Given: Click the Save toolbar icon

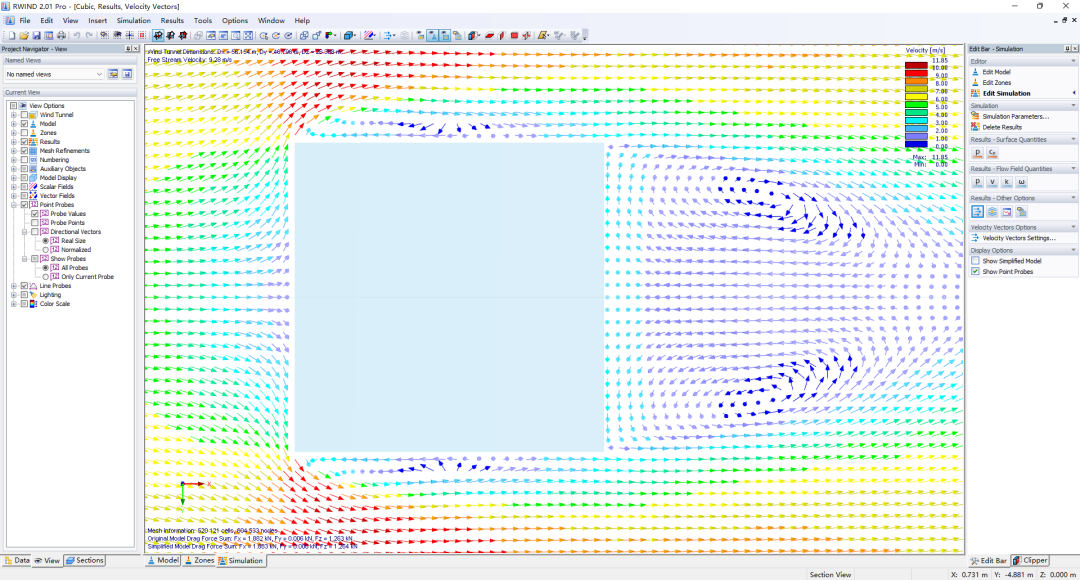Looking at the screenshot, I should pyautogui.click(x=37, y=35).
